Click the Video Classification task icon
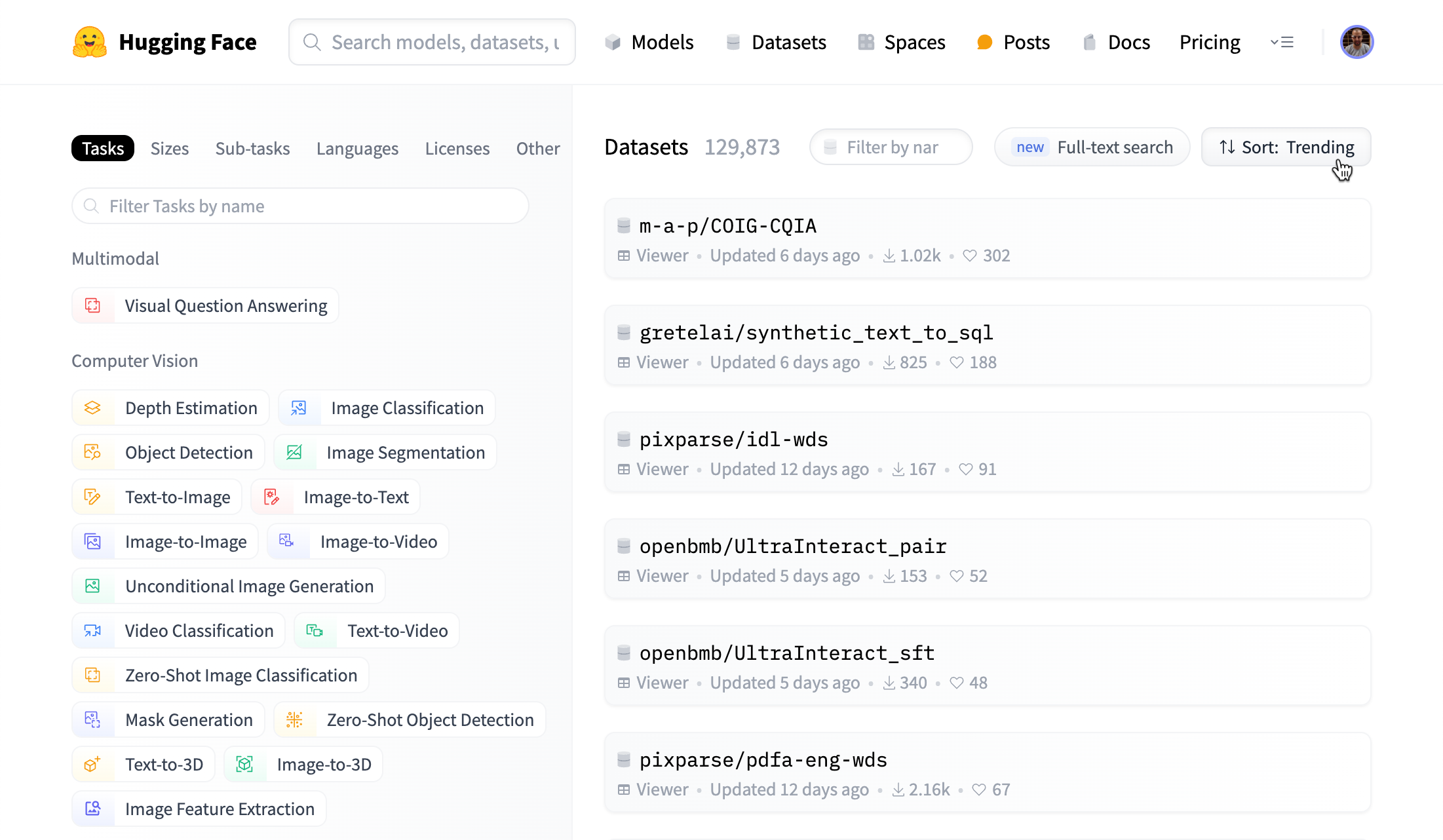This screenshot has height=840, width=1443. coord(93,630)
